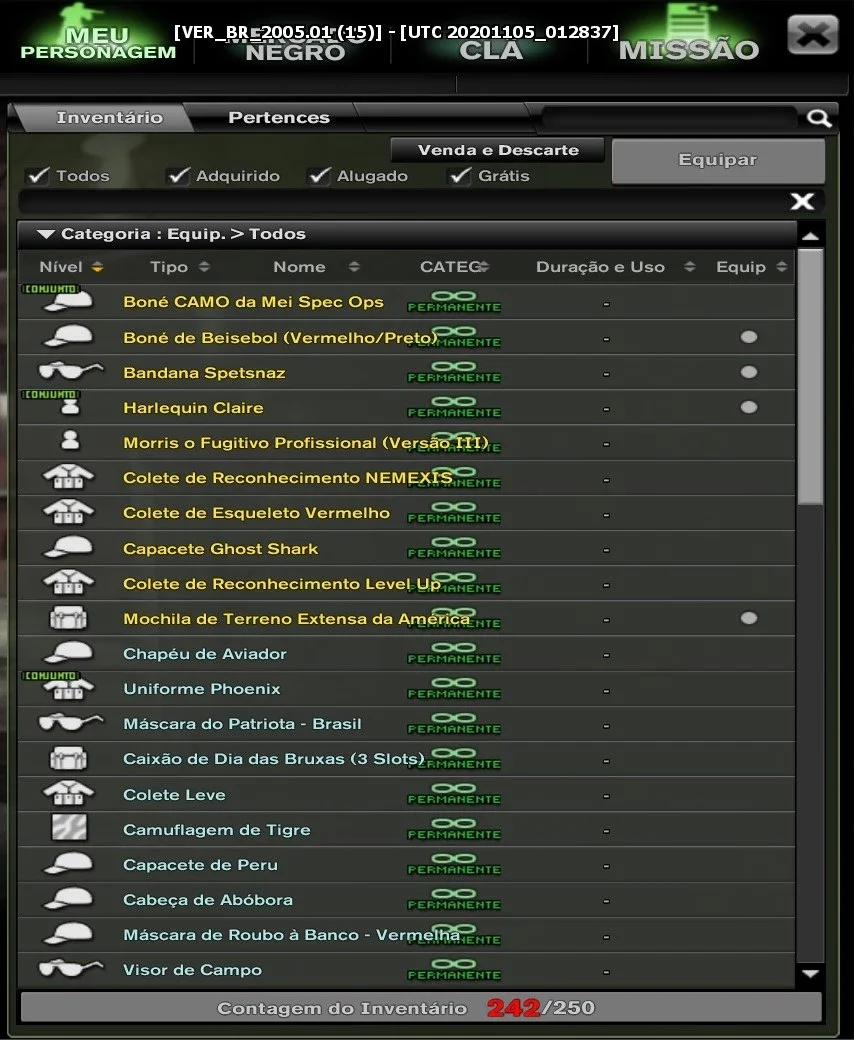The height and width of the screenshot is (1040, 854).
Task: Toggle equipped dot for Mochila de Terreno Extensa
Action: [x=749, y=618]
